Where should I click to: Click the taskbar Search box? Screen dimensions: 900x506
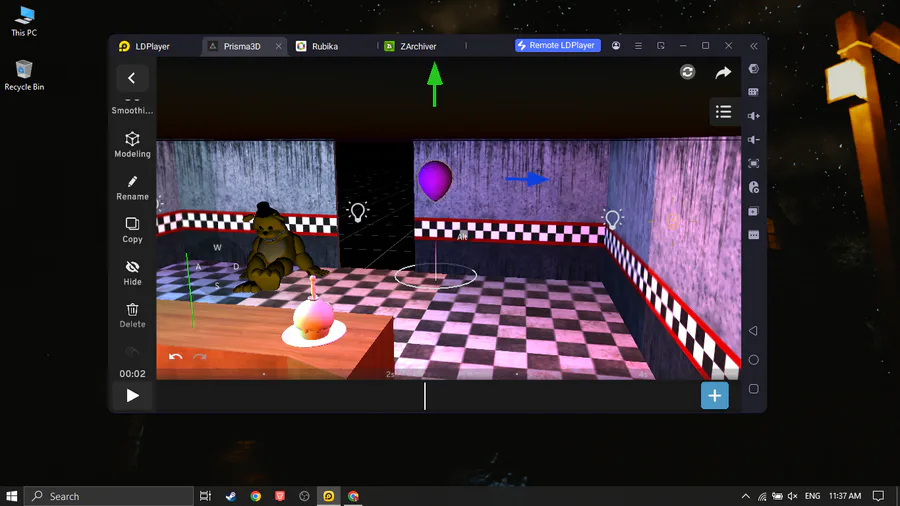[109, 496]
